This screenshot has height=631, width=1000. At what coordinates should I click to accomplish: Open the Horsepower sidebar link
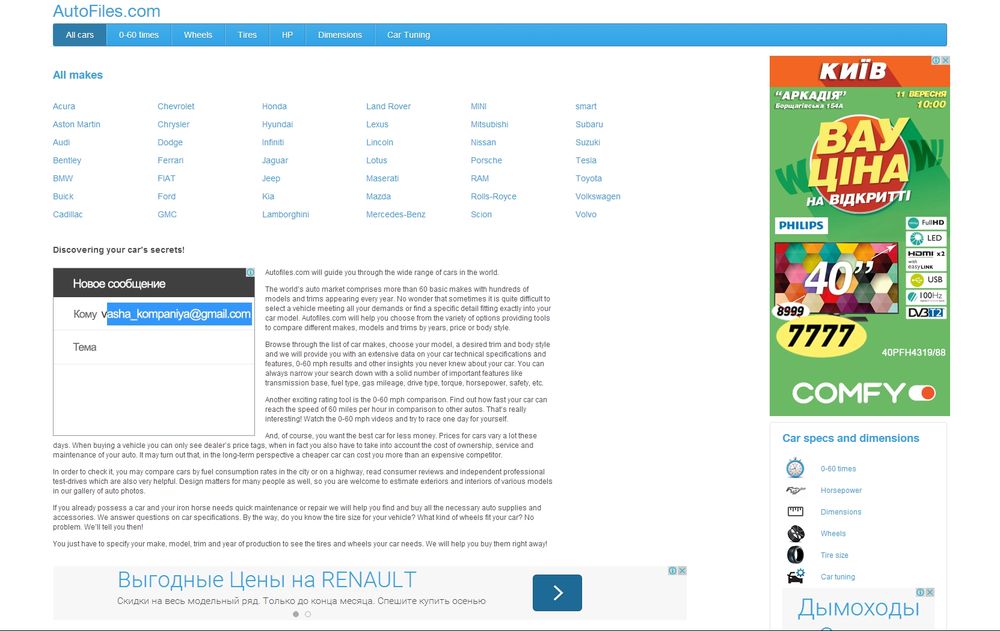[x=841, y=491]
